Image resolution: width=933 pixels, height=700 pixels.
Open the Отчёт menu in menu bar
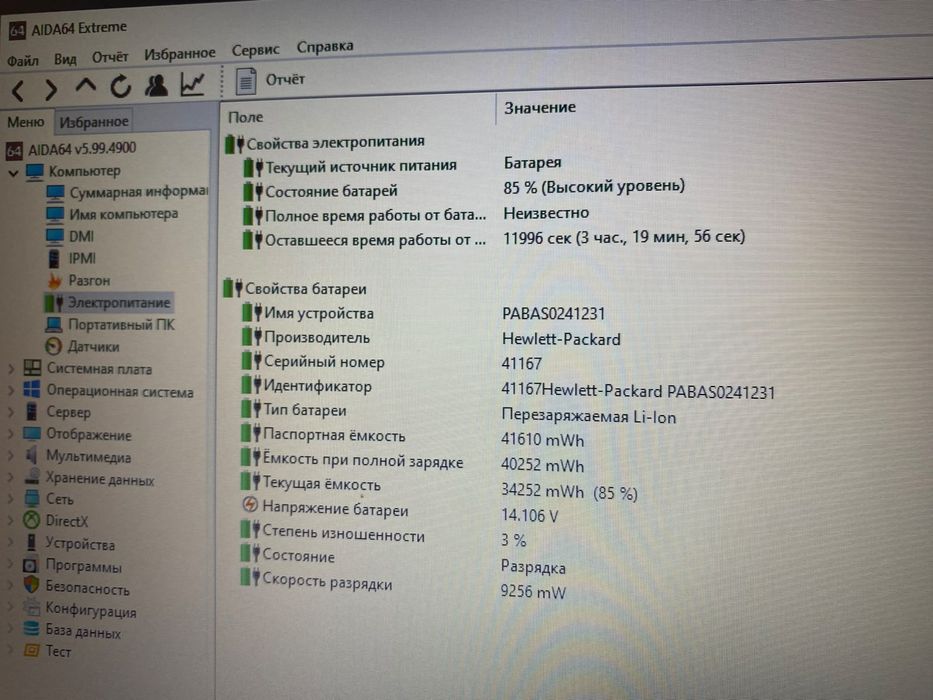click(x=110, y=57)
